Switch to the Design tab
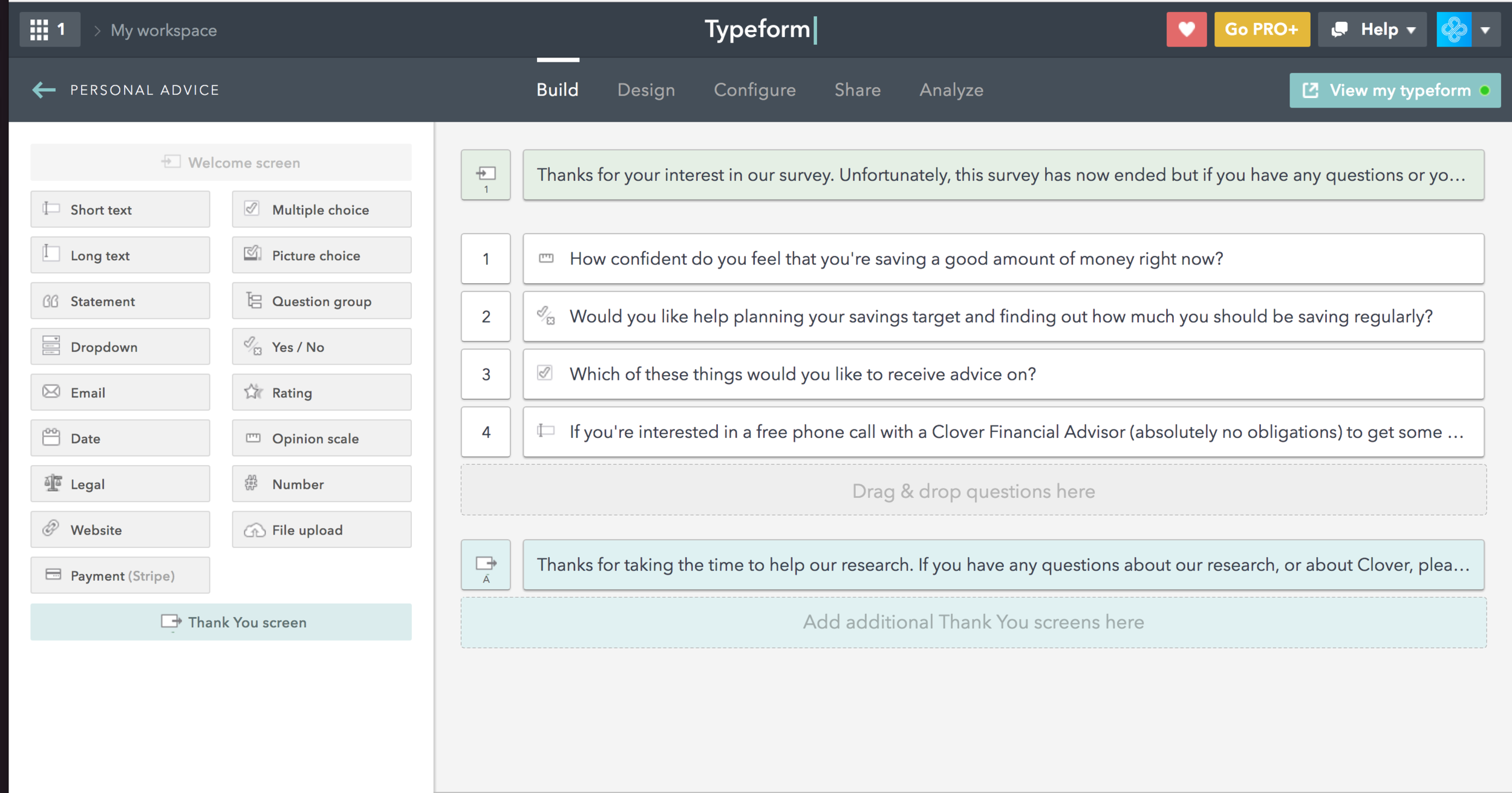The image size is (1512, 793). pyautogui.click(x=645, y=90)
